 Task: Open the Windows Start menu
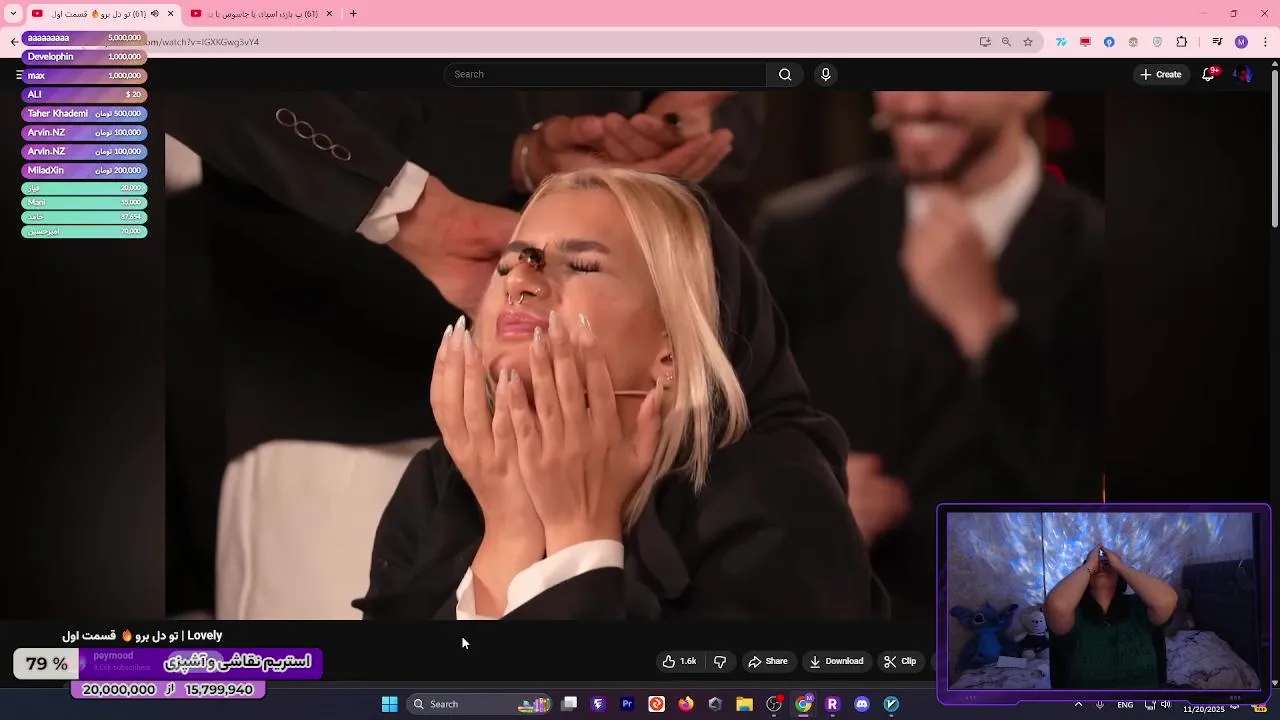[x=389, y=704]
